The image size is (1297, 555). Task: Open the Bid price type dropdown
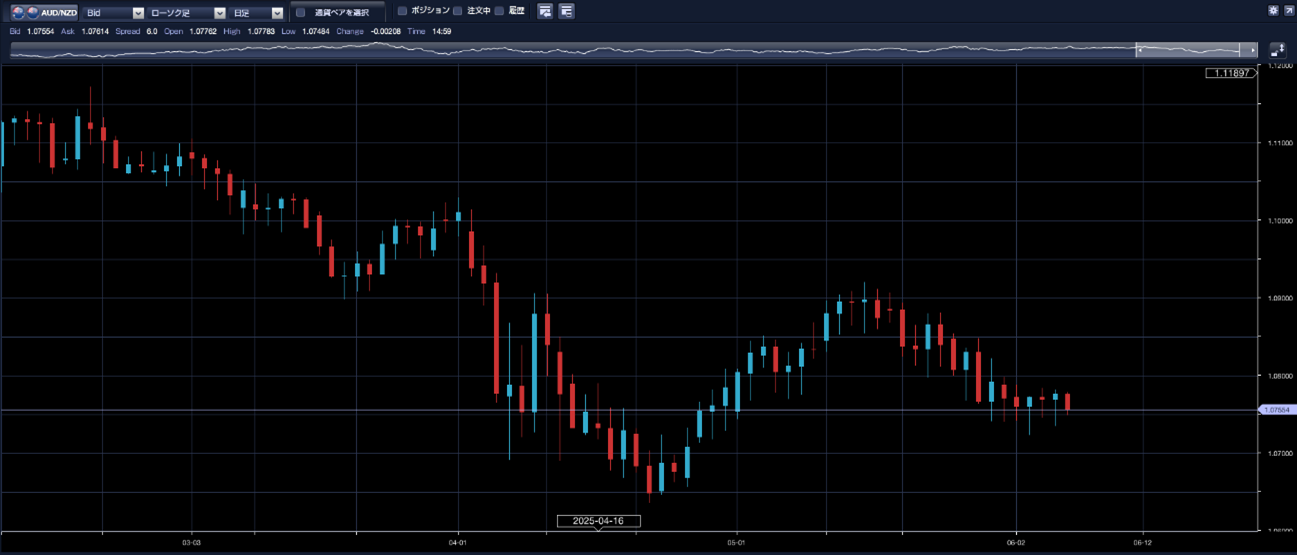[113, 13]
